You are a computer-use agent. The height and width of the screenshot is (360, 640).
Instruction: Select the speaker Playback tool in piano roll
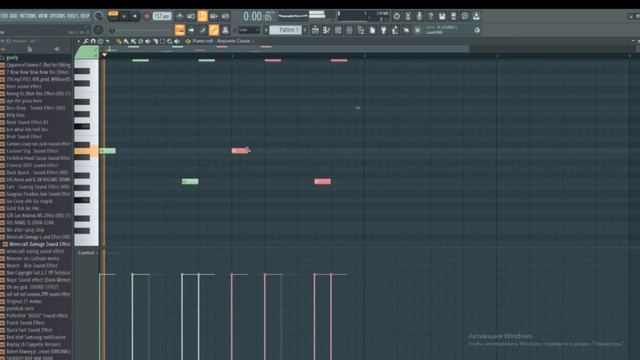tap(177, 41)
